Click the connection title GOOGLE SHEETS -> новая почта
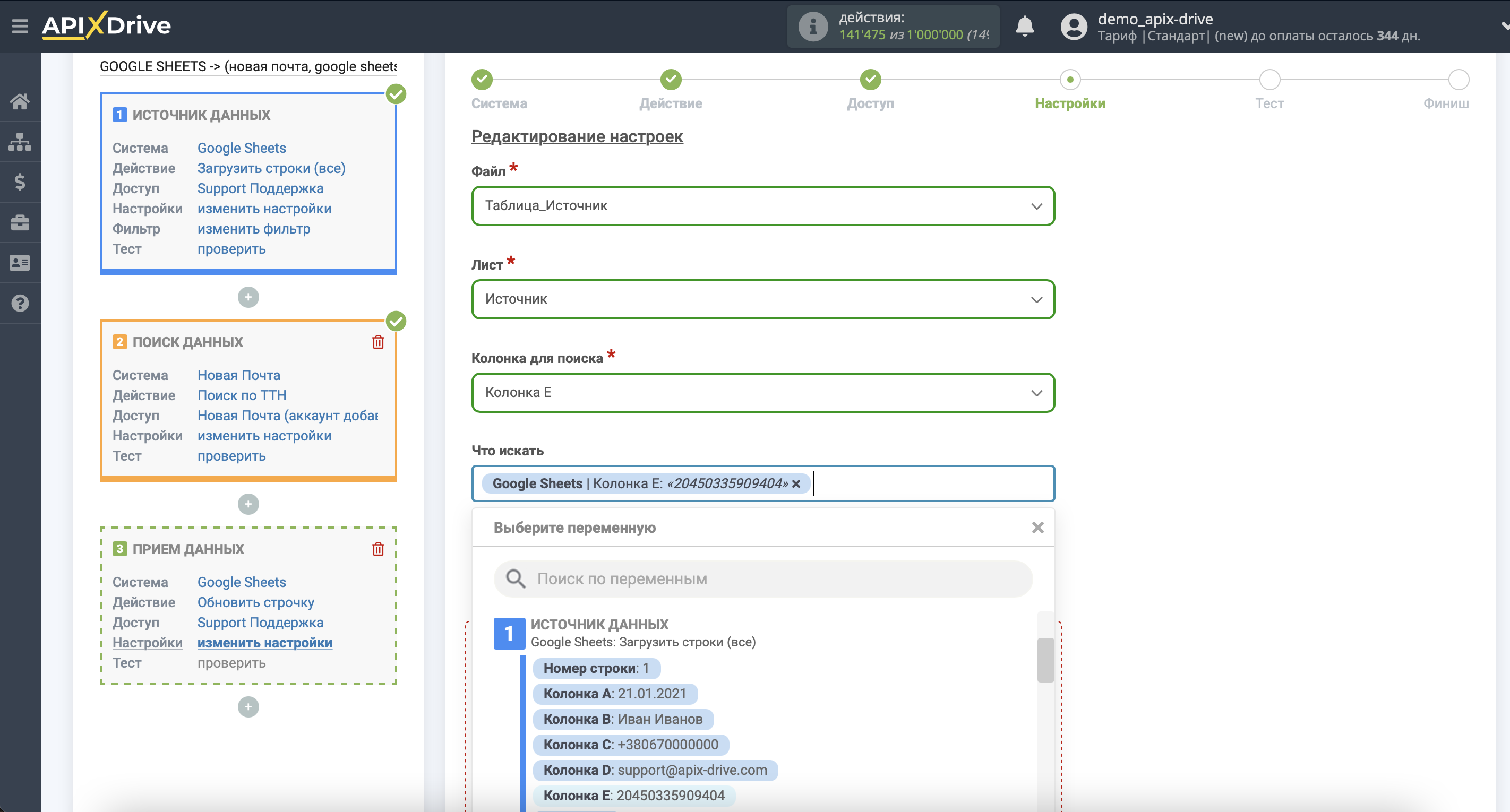Image resolution: width=1510 pixels, height=812 pixels. tap(248, 66)
